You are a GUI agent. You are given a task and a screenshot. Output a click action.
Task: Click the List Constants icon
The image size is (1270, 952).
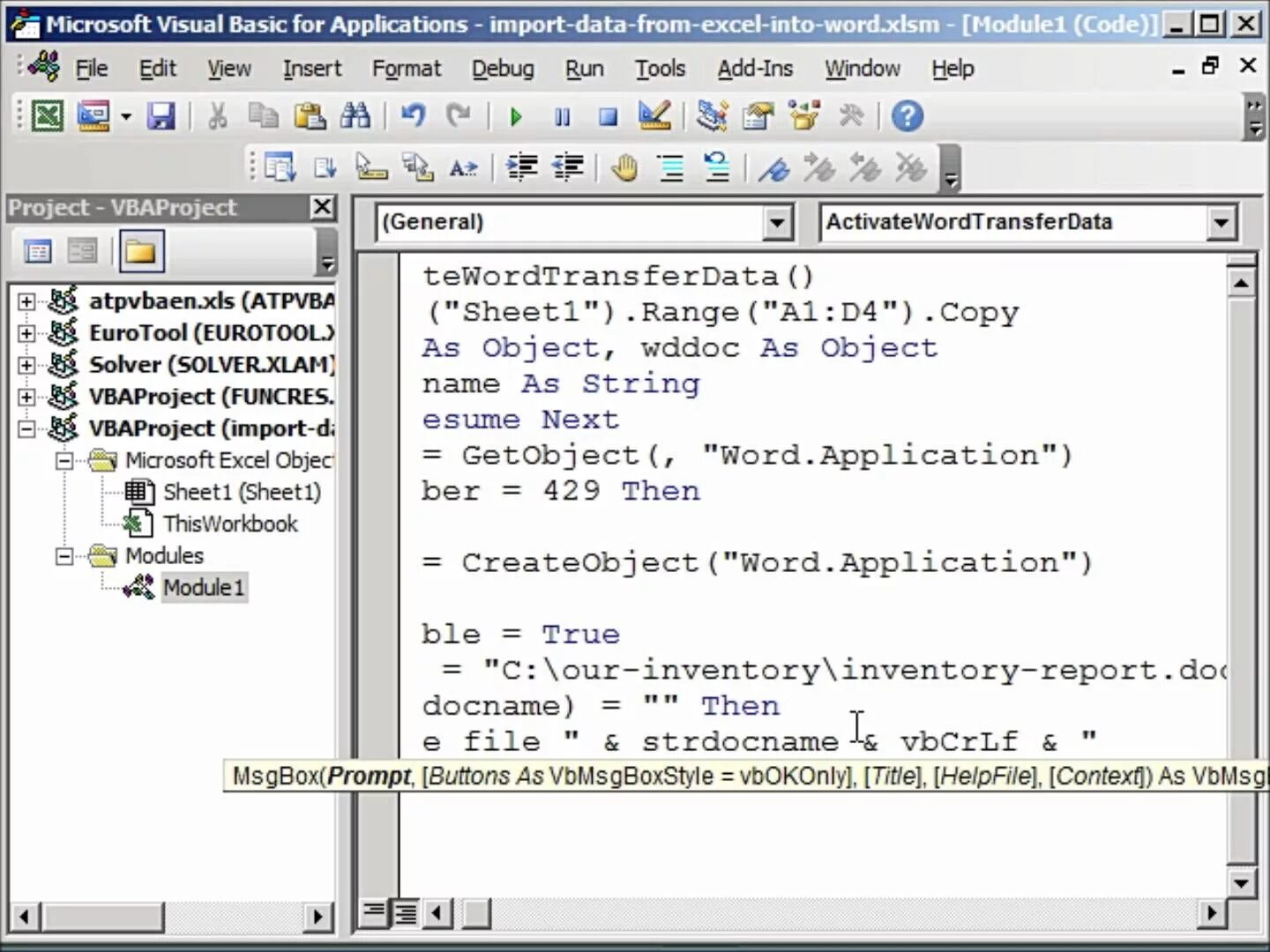[x=325, y=167]
